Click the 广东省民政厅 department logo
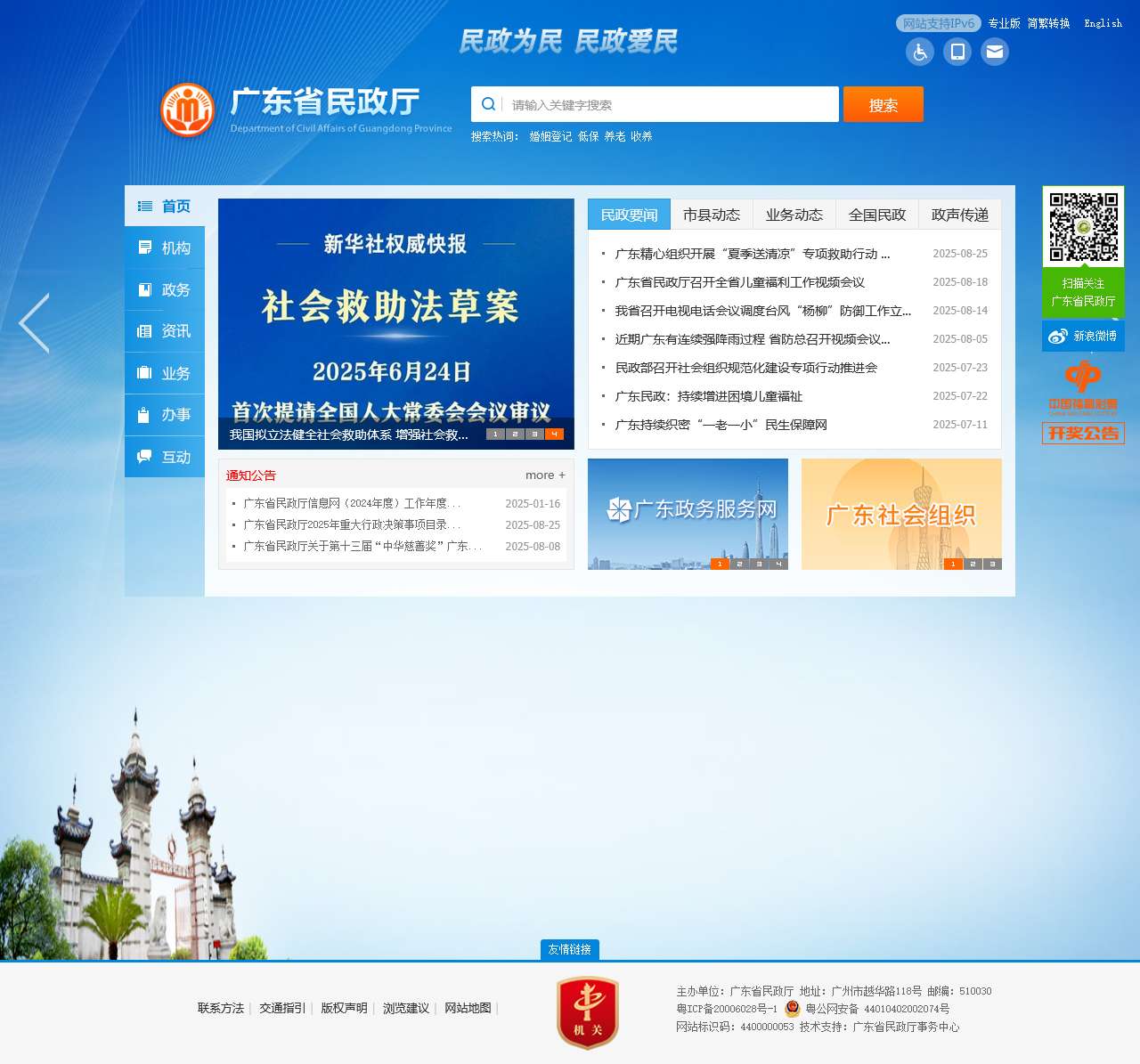 tap(187, 109)
